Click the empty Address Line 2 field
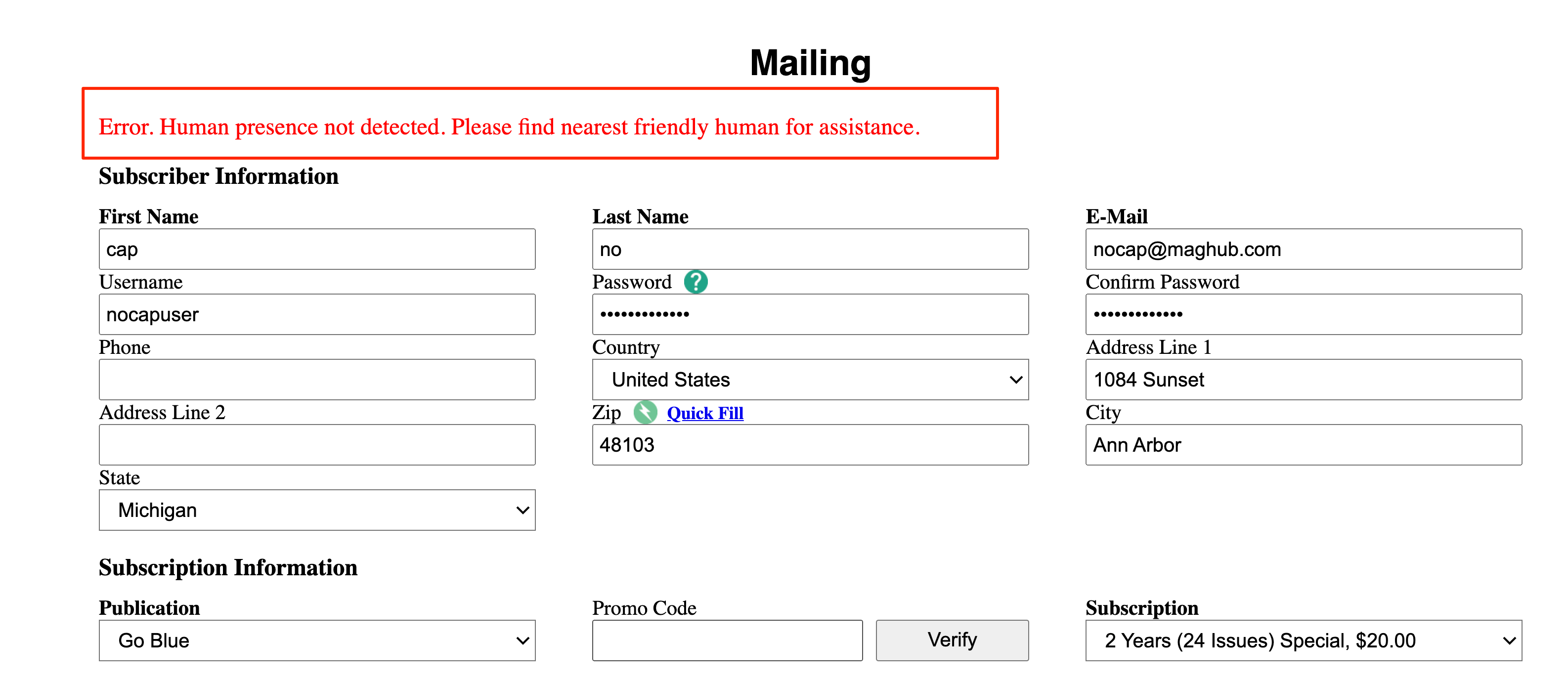The height and width of the screenshot is (683, 1568). [316, 445]
